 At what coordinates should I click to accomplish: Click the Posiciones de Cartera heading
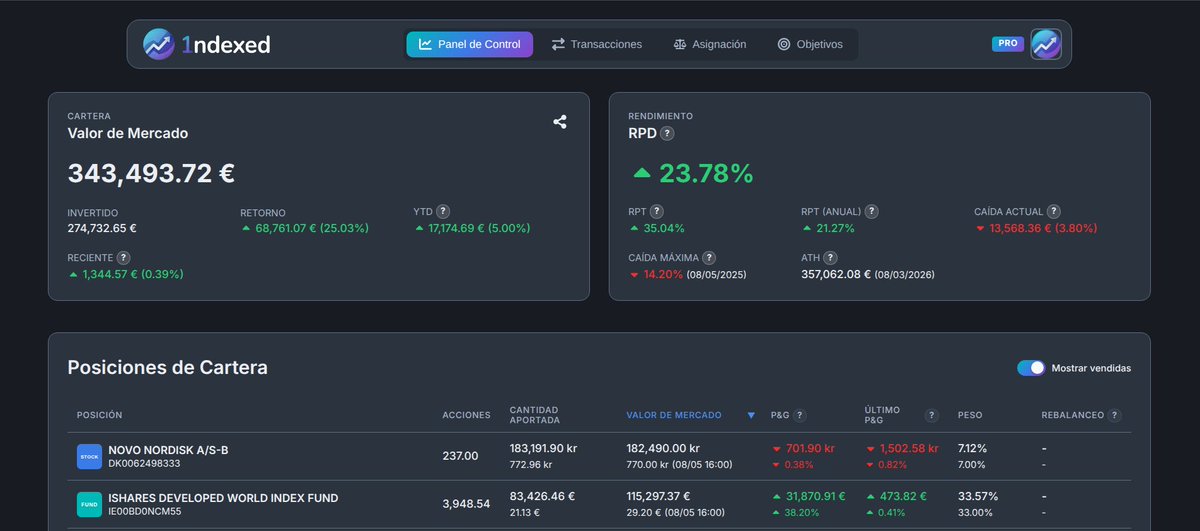(167, 368)
